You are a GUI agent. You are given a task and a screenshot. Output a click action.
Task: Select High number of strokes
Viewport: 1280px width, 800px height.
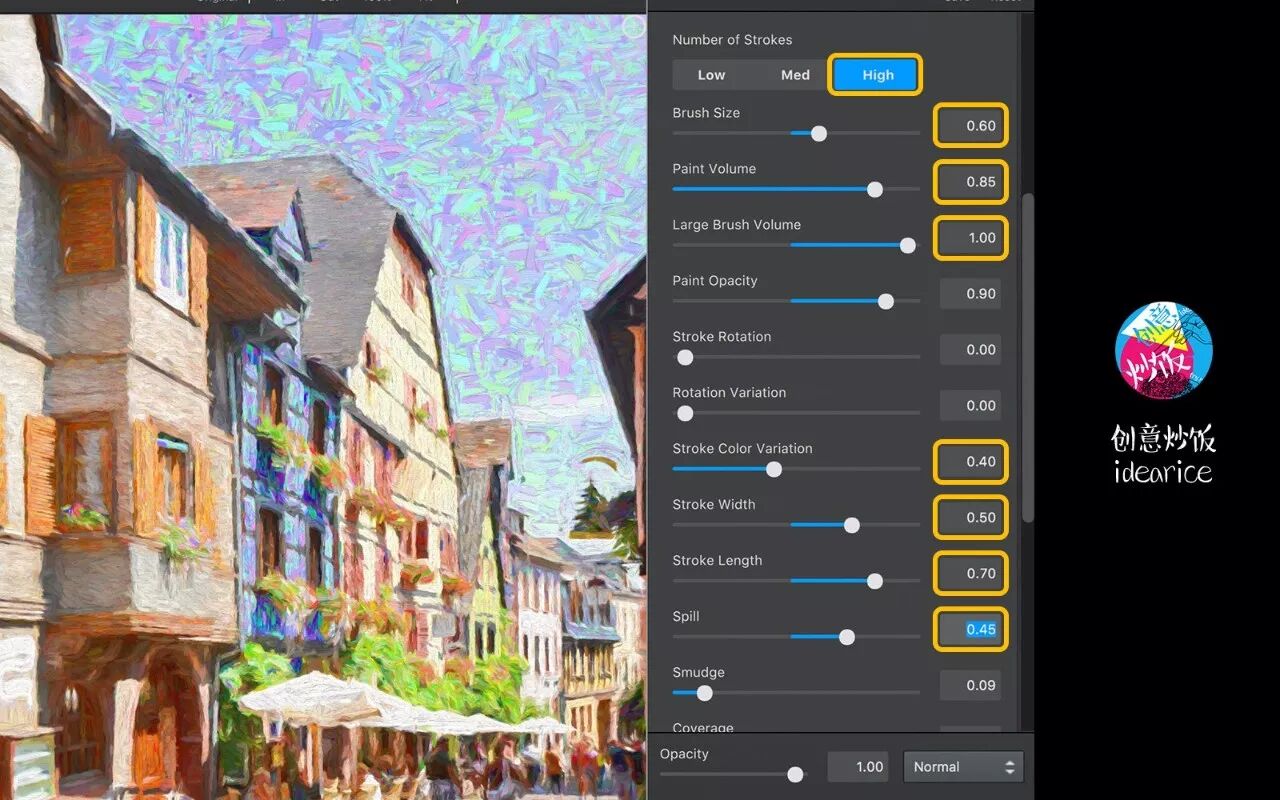point(877,75)
